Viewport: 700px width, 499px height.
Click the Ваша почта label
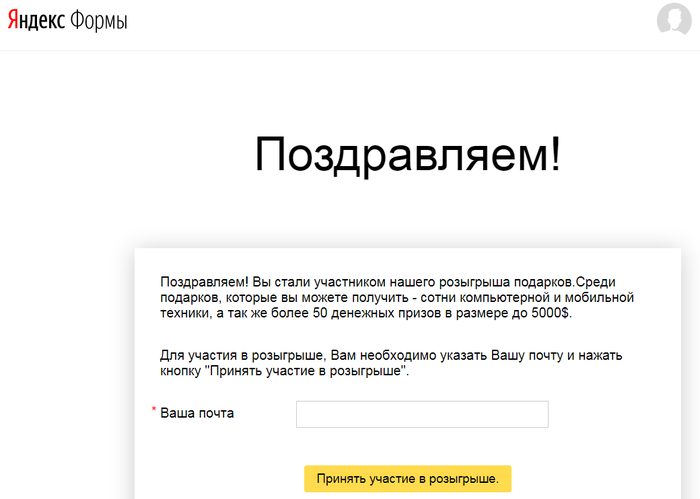coord(197,413)
